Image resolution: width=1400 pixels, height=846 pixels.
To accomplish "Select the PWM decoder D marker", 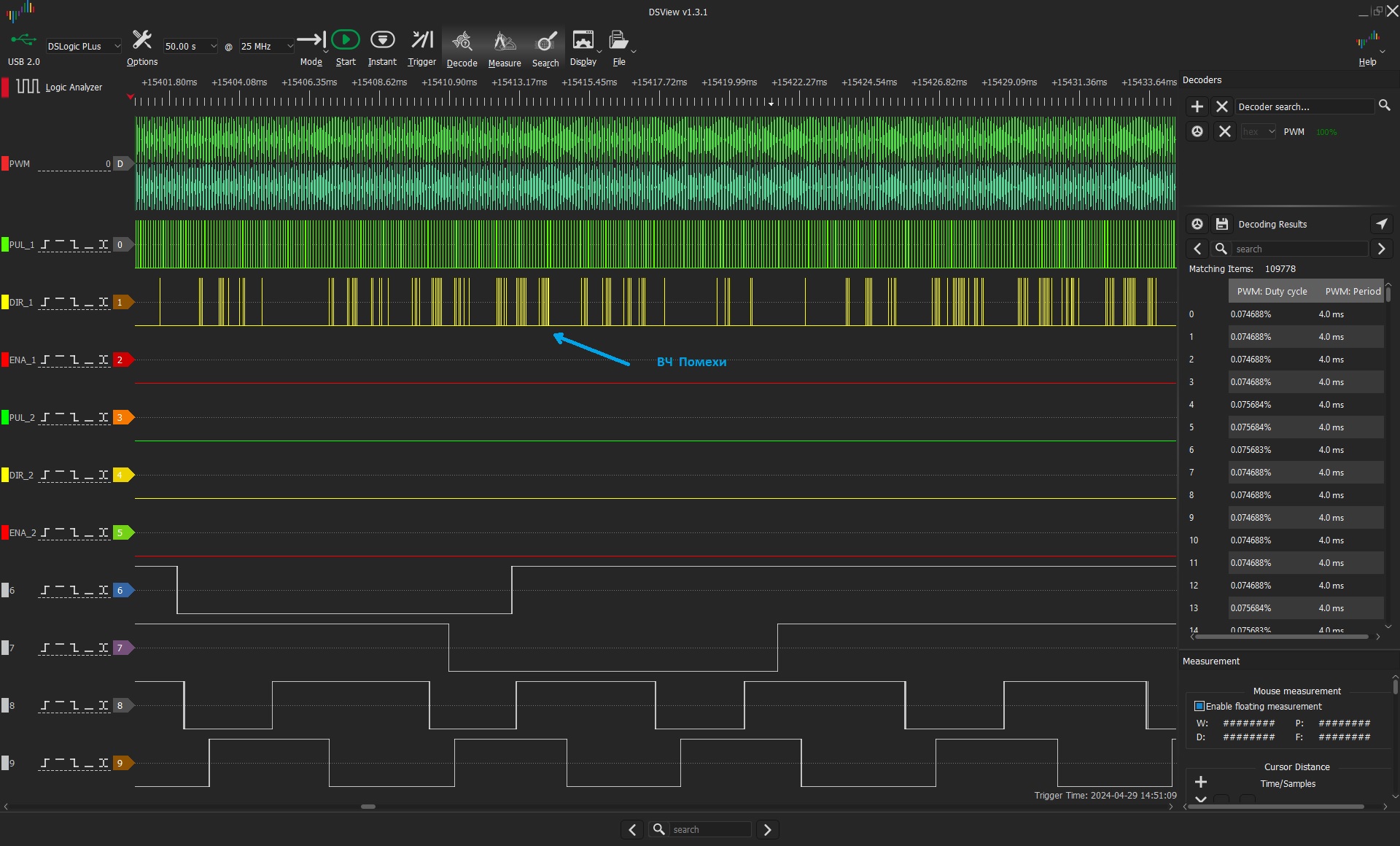I will [122, 164].
